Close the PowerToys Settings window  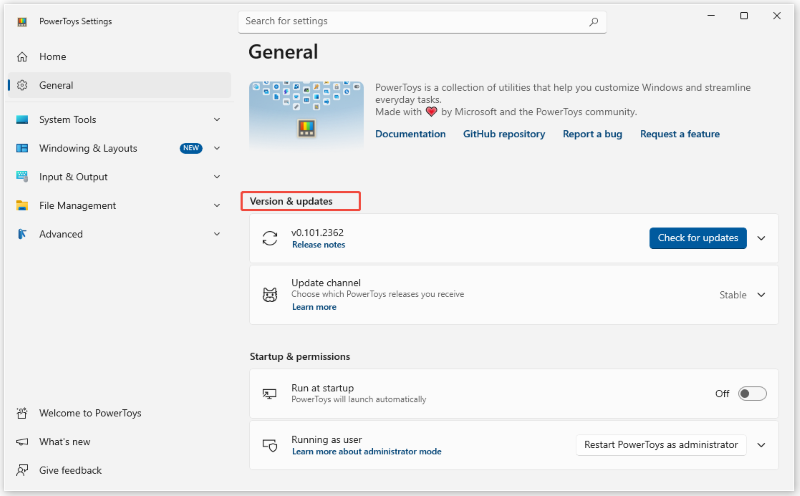(x=777, y=16)
